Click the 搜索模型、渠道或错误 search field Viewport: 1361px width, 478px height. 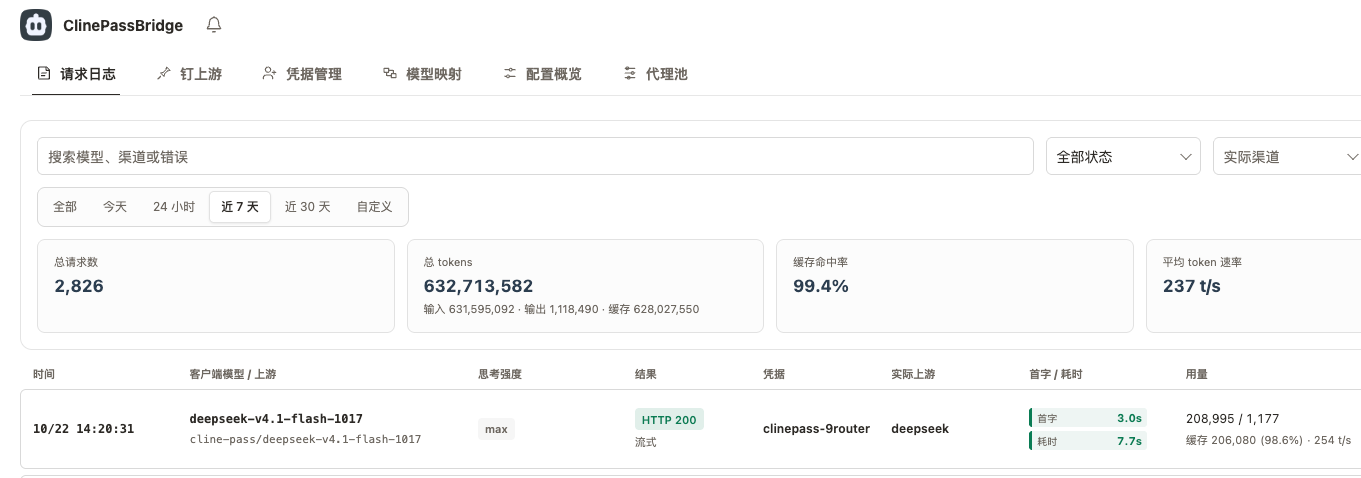(535, 157)
